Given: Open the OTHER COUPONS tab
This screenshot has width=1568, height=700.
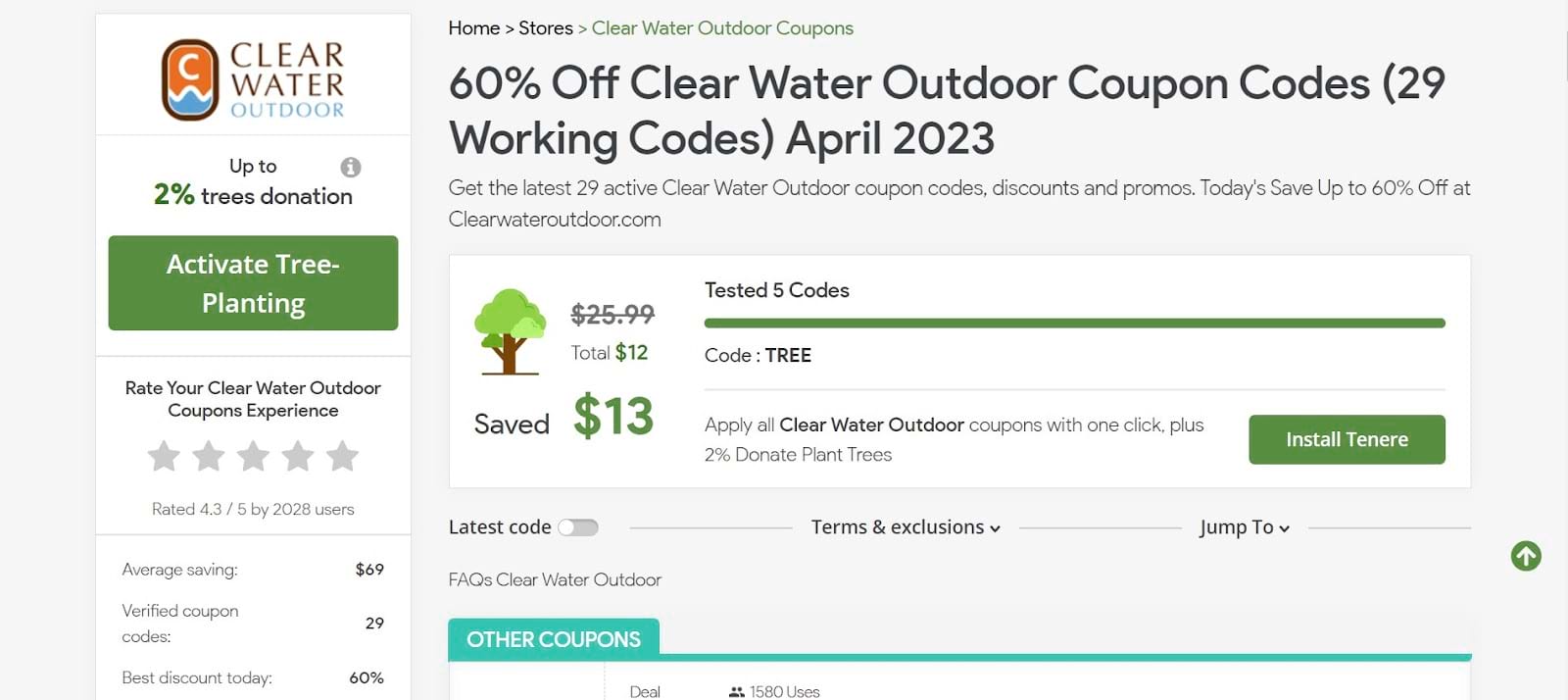Looking at the screenshot, I should pos(554,639).
